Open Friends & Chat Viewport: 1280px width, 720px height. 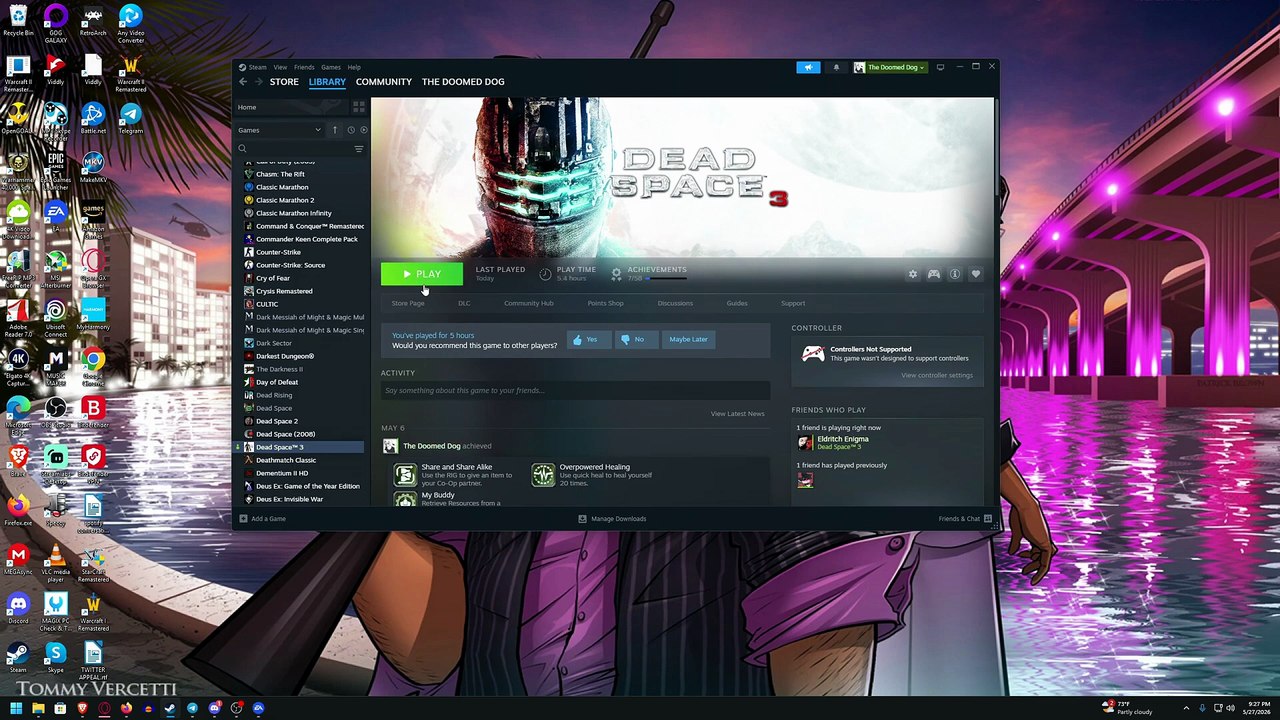click(x=964, y=519)
